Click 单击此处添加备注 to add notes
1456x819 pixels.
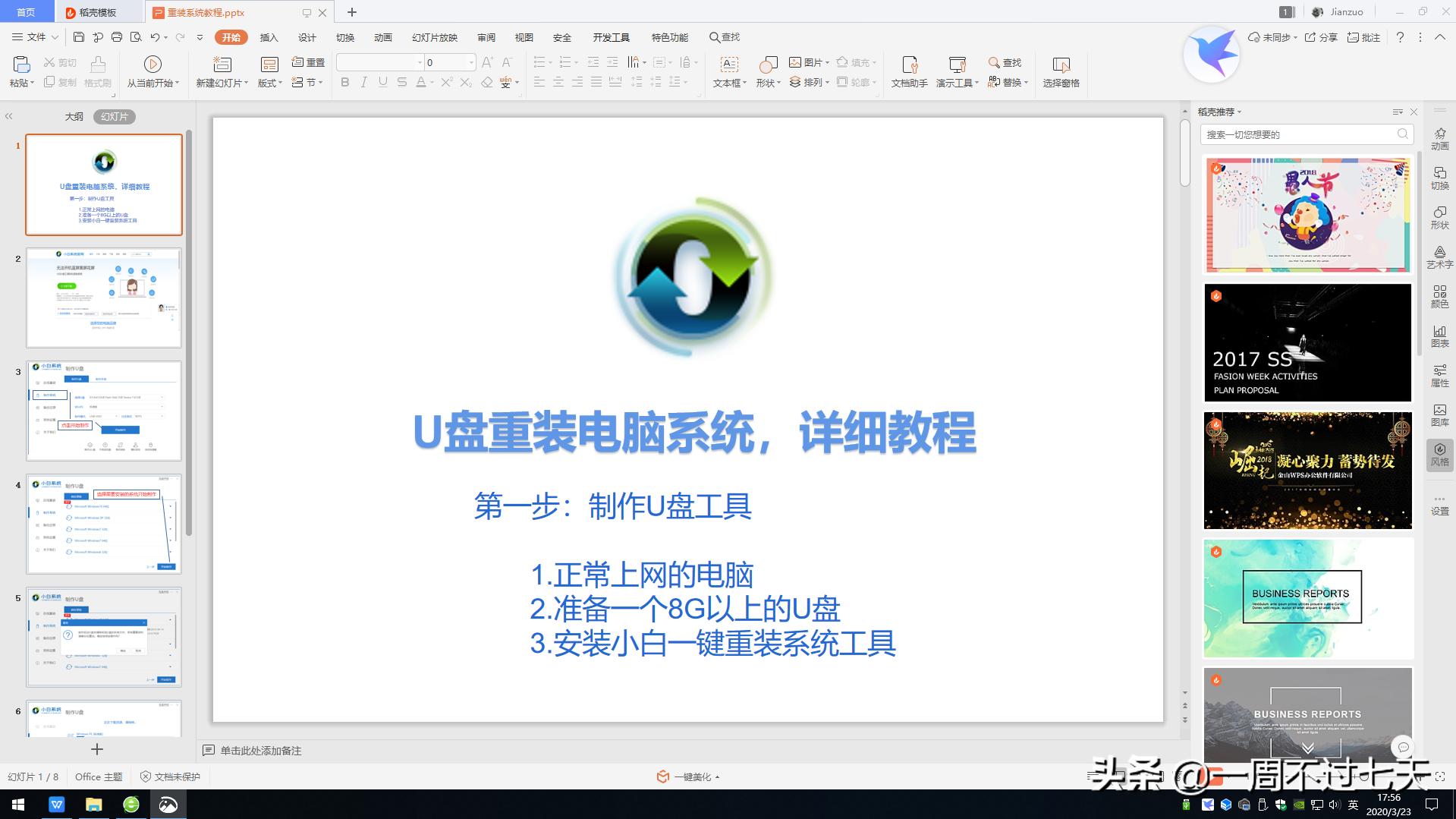coord(260,750)
